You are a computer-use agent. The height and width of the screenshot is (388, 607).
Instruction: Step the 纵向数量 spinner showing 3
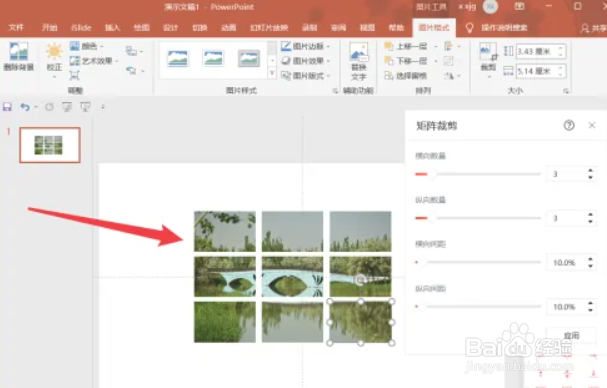pos(590,218)
